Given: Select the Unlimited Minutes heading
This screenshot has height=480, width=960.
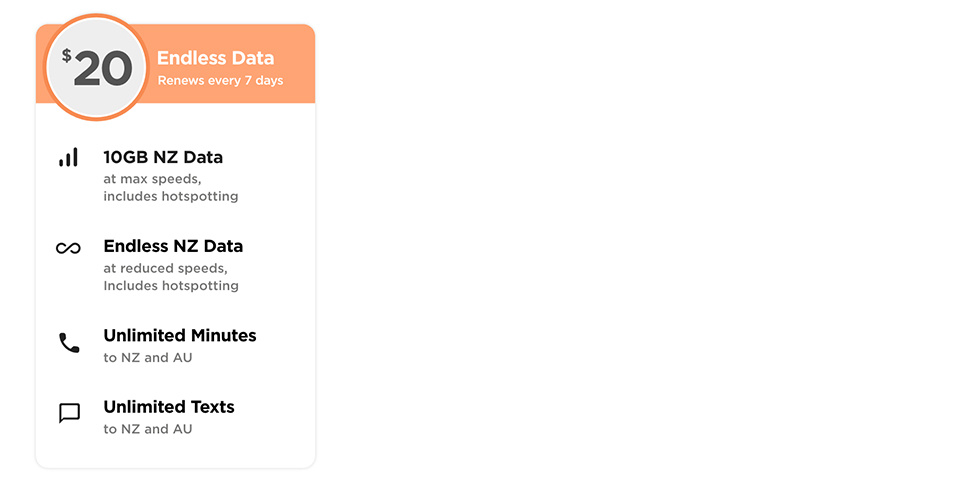Looking at the screenshot, I should coord(180,336).
